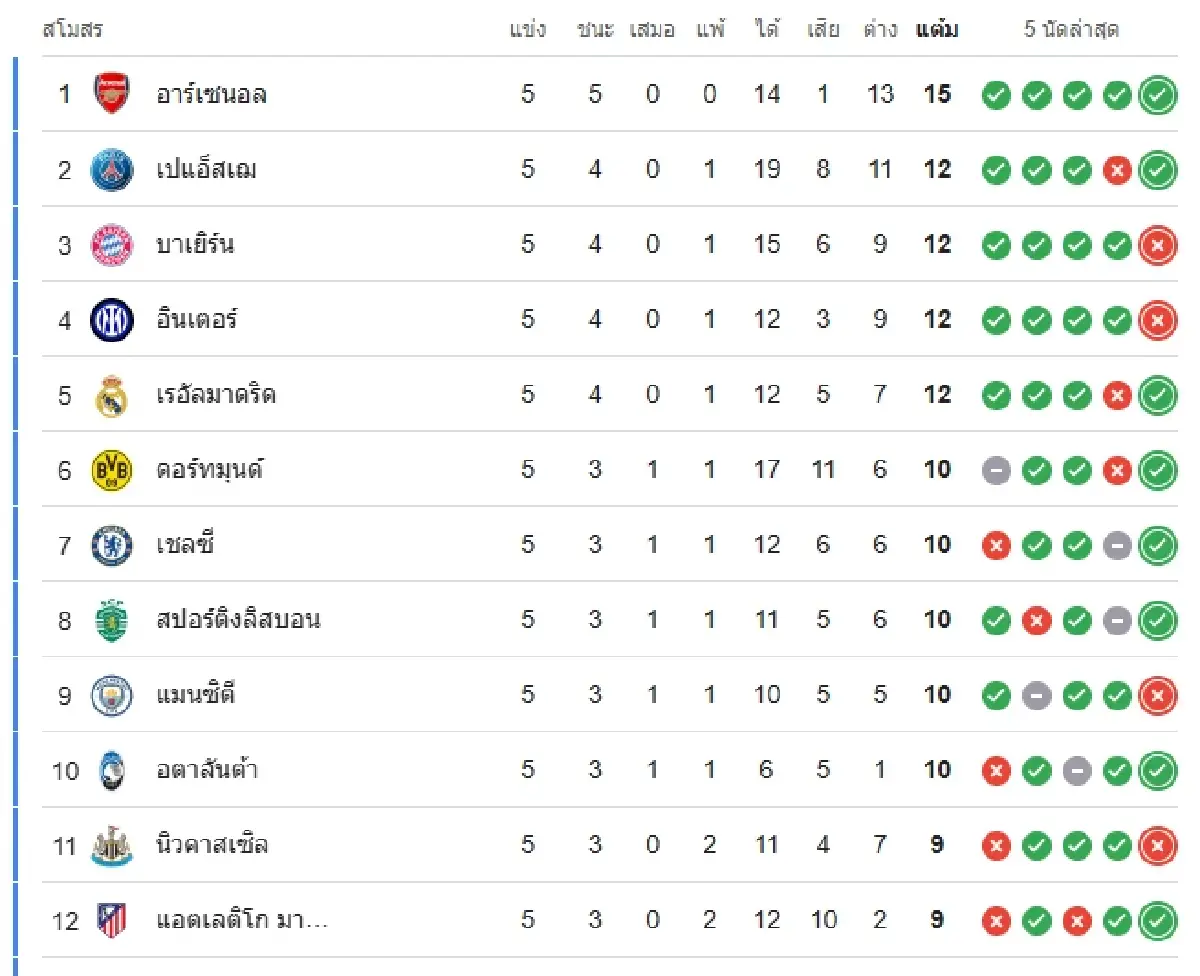This screenshot has height=976, width=1200.
Task: Click the Inter Milan crest icon
Action: tap(111, 320)
